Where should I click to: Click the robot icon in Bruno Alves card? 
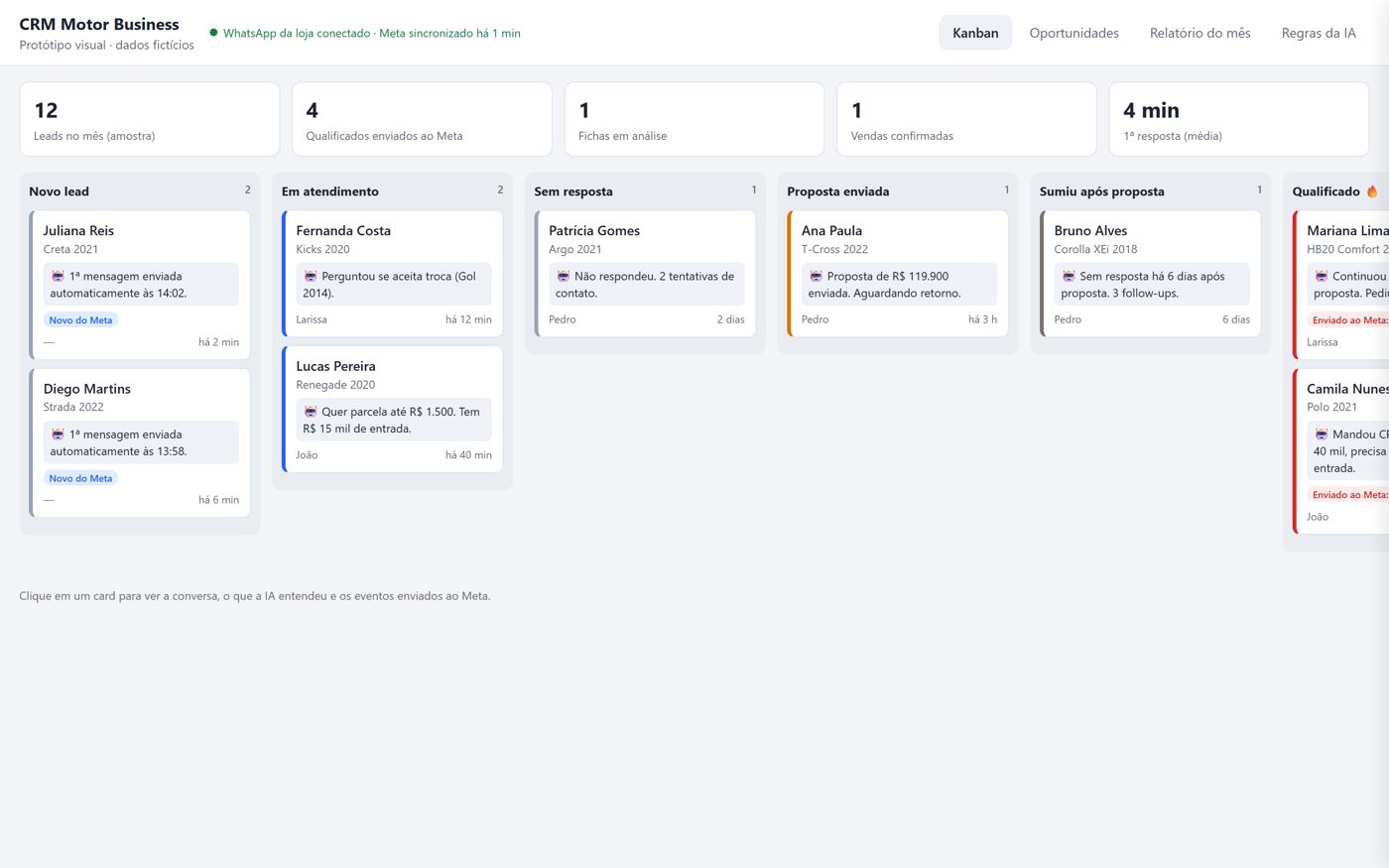point(1069,277)
